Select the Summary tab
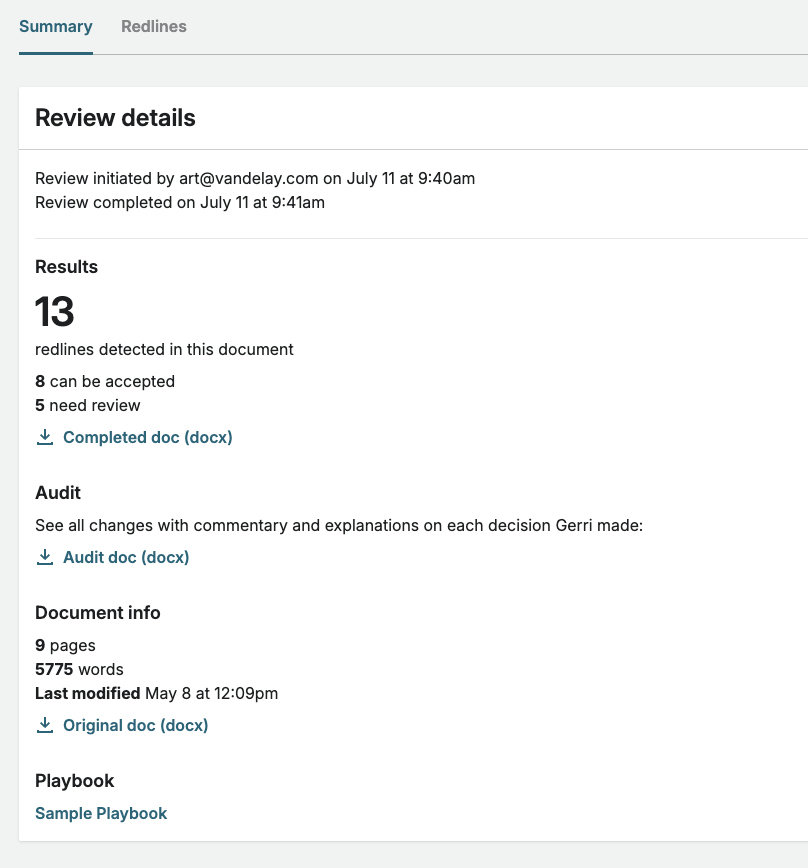This screenshot has height=868, width=808. (x=56, y=27)
